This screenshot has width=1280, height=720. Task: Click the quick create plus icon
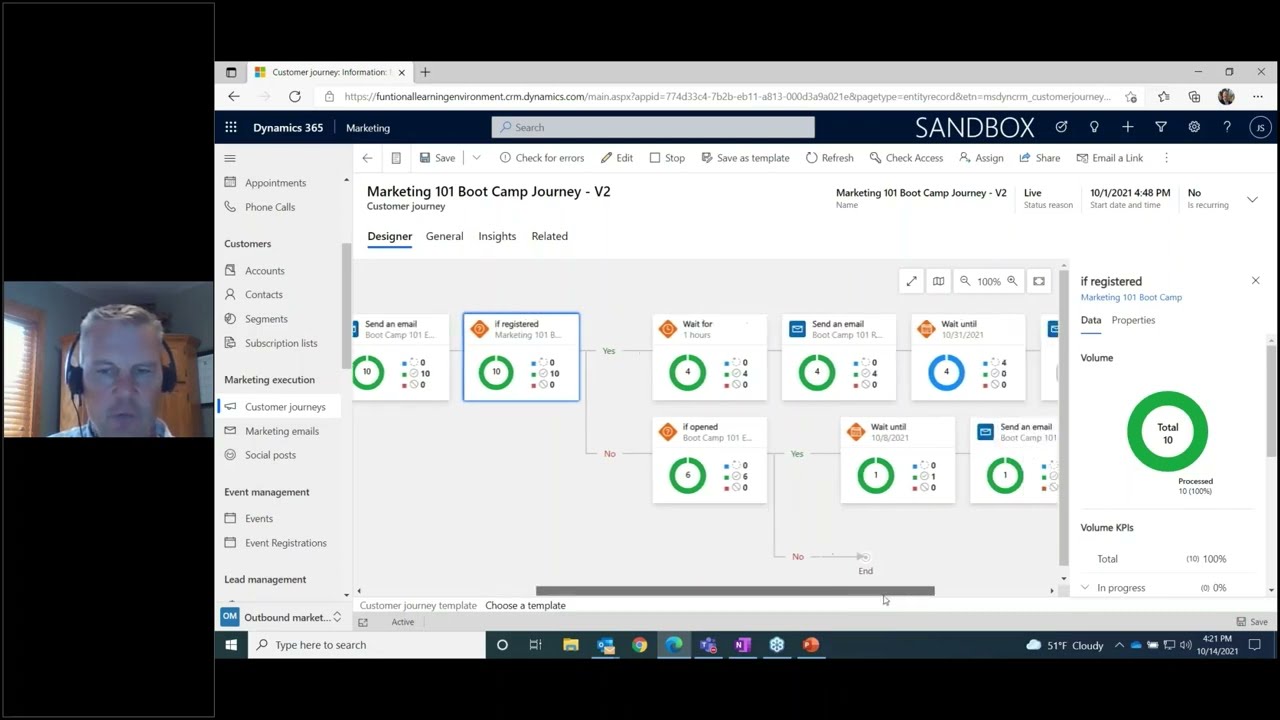coord(1127,127)
